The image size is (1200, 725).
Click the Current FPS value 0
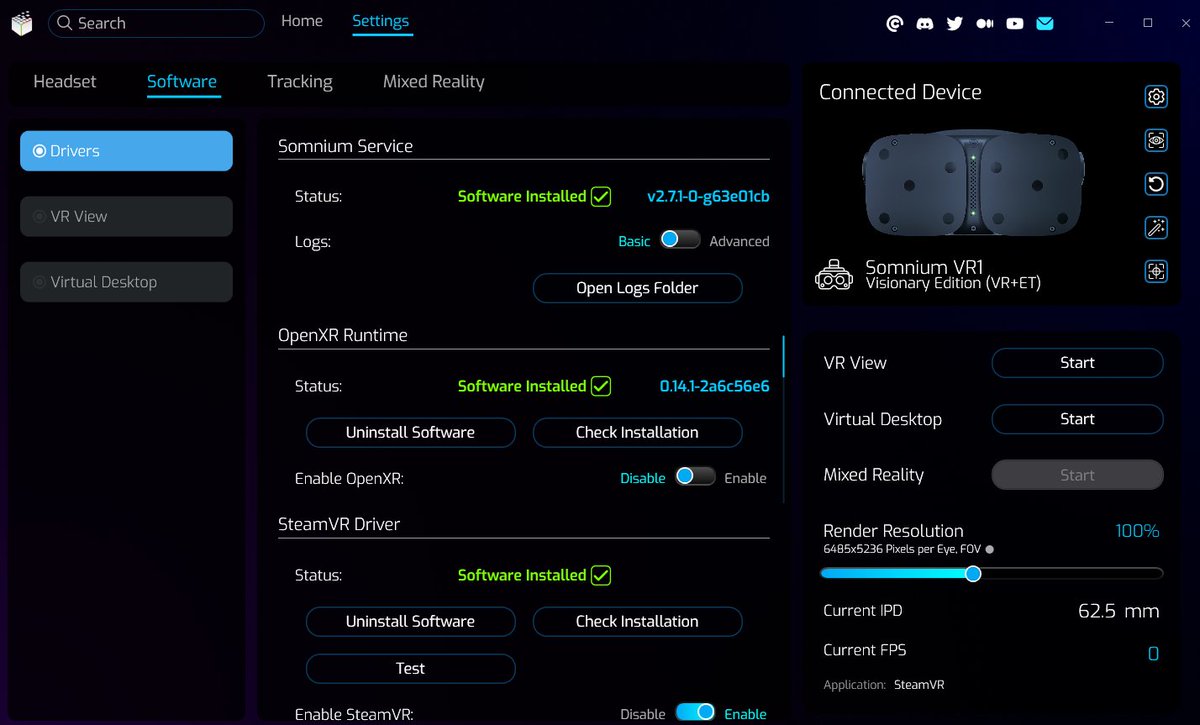pyautogui.click(x=1153, y=654)
